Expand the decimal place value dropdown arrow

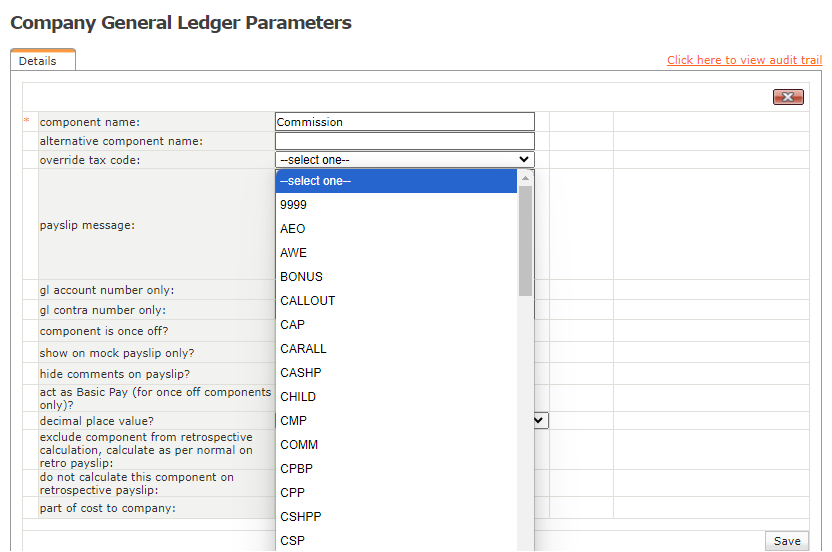coord(541,421)
